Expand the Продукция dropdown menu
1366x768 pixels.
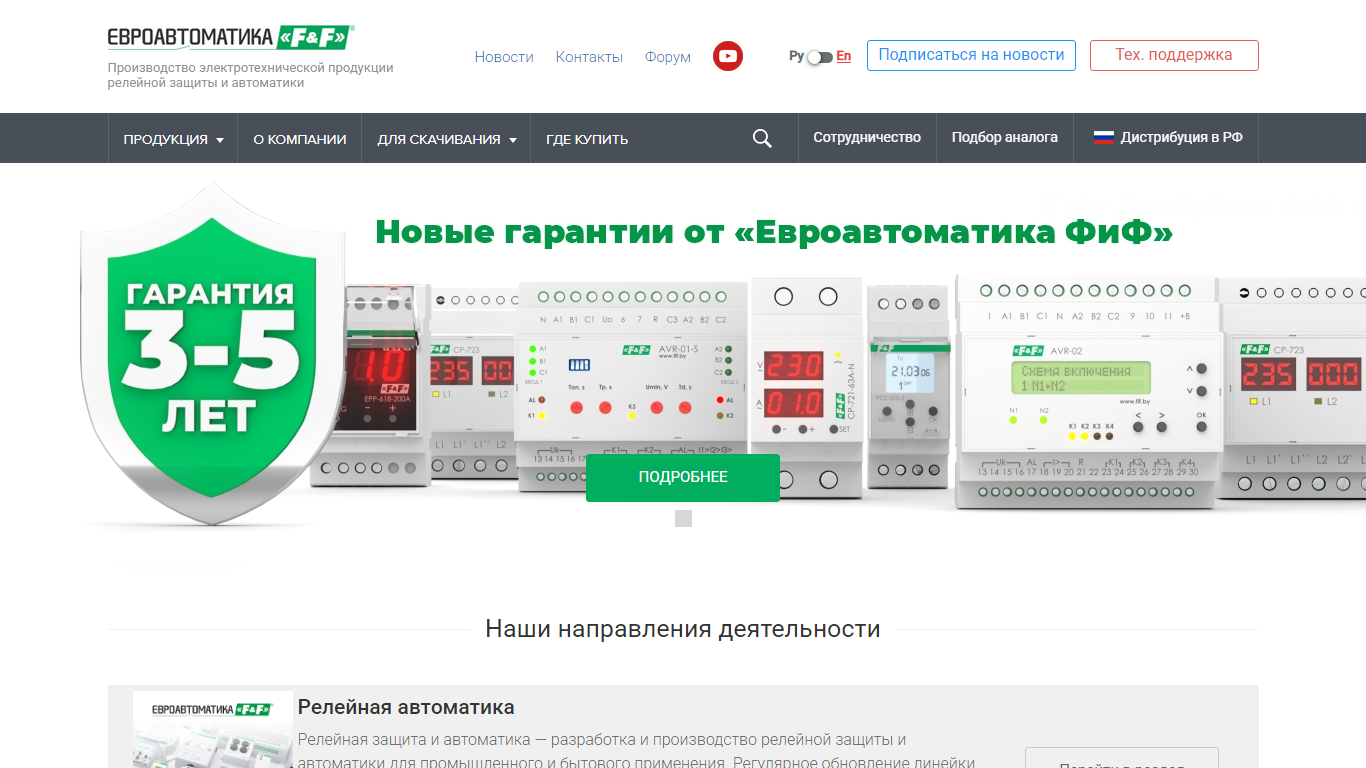coord(173,139)
